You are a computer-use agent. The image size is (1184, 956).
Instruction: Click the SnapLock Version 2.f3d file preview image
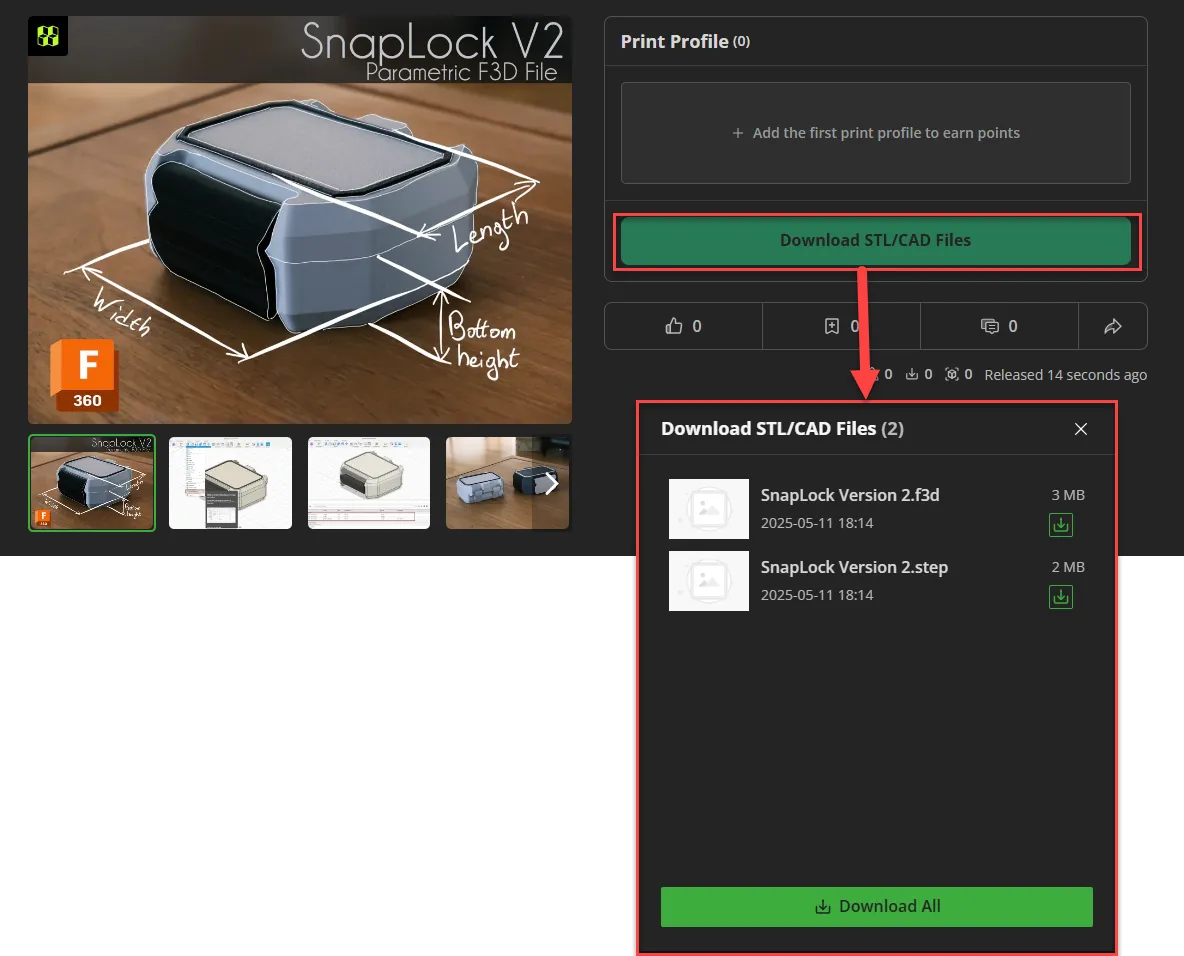click(x=708, y=509)
